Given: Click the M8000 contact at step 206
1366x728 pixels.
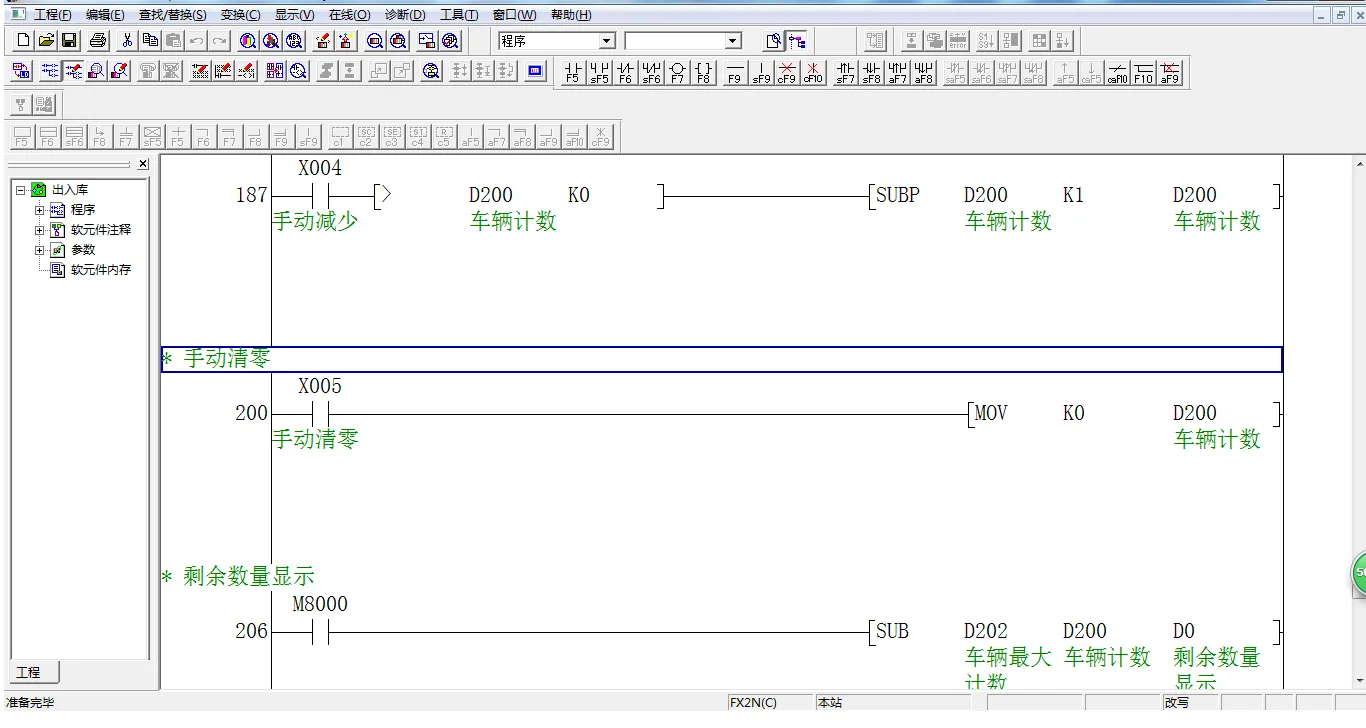Looking at the screenshot, I should (320, 632).
